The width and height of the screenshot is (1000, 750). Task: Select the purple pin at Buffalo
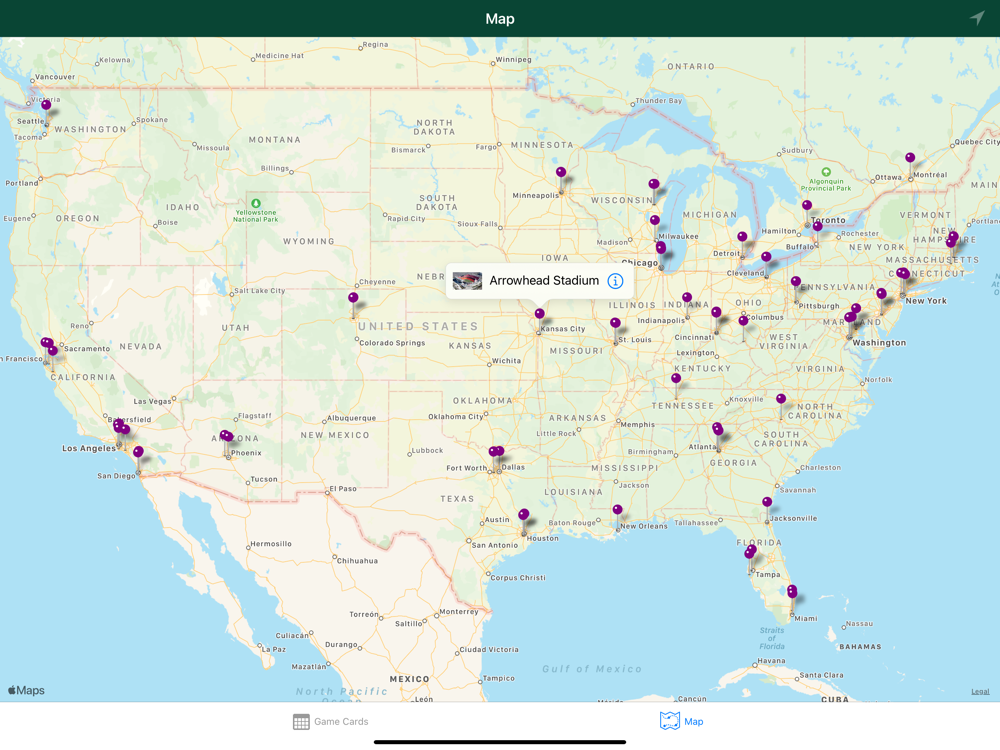[818, 226]
